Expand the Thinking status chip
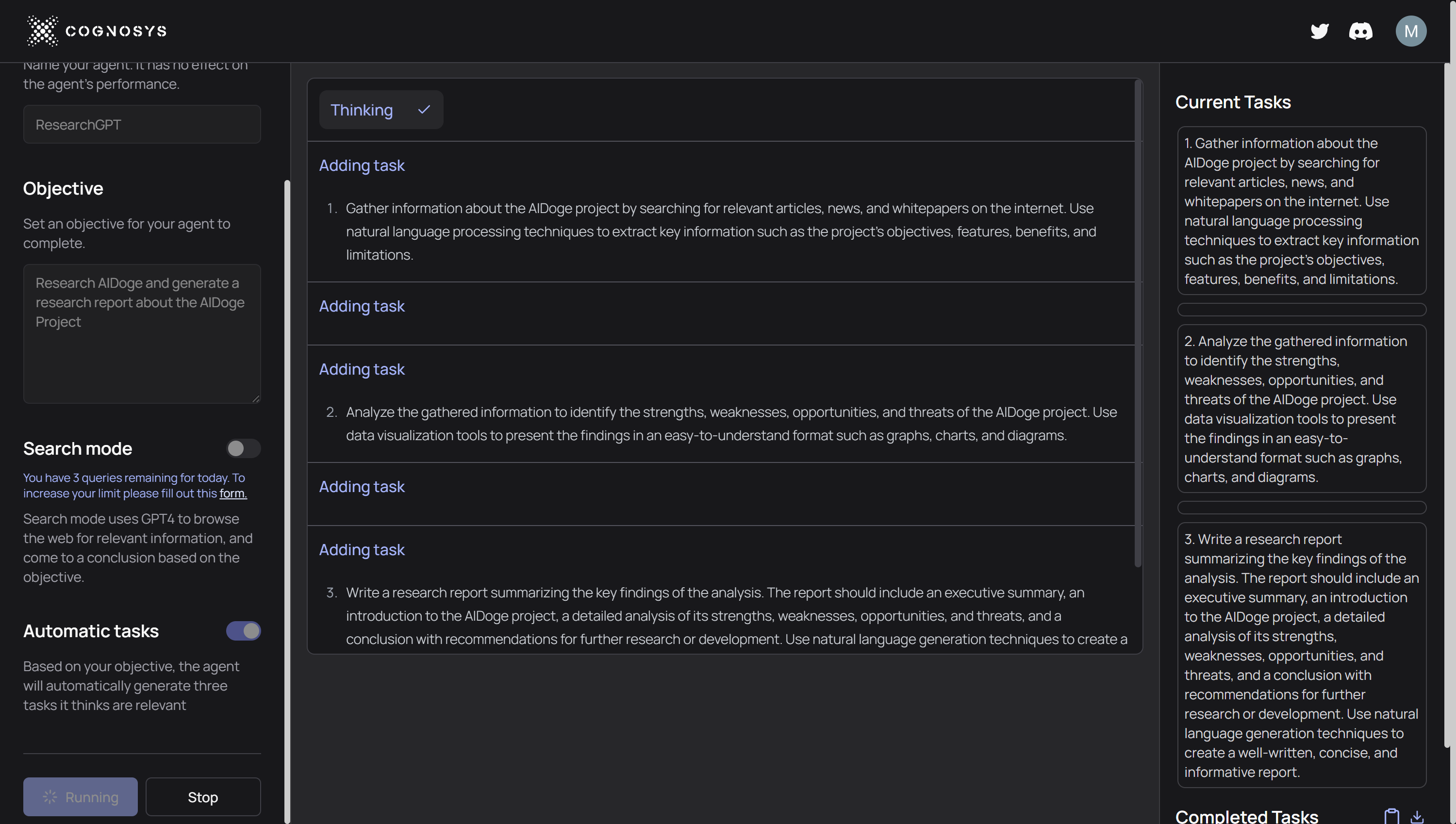Viewport: 1456px width, 824px height. click(381, 110)
